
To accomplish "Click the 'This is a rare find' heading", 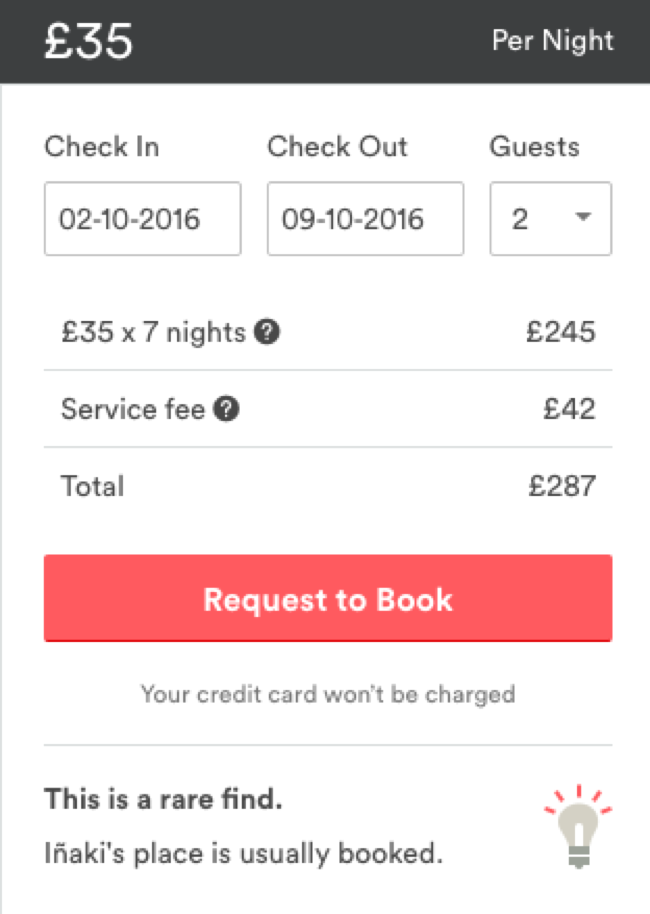I will [x=163, y=799].
